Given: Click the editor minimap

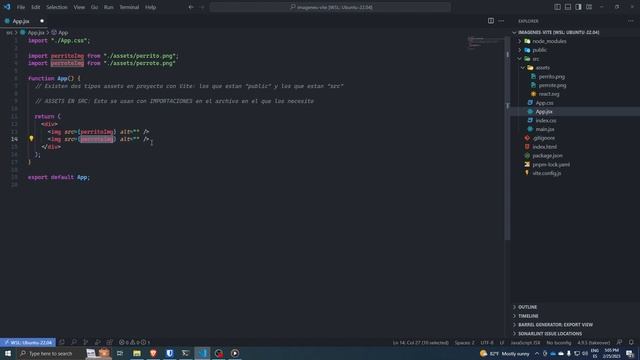Looking at the screenshot, I should [x=485, y=42].
